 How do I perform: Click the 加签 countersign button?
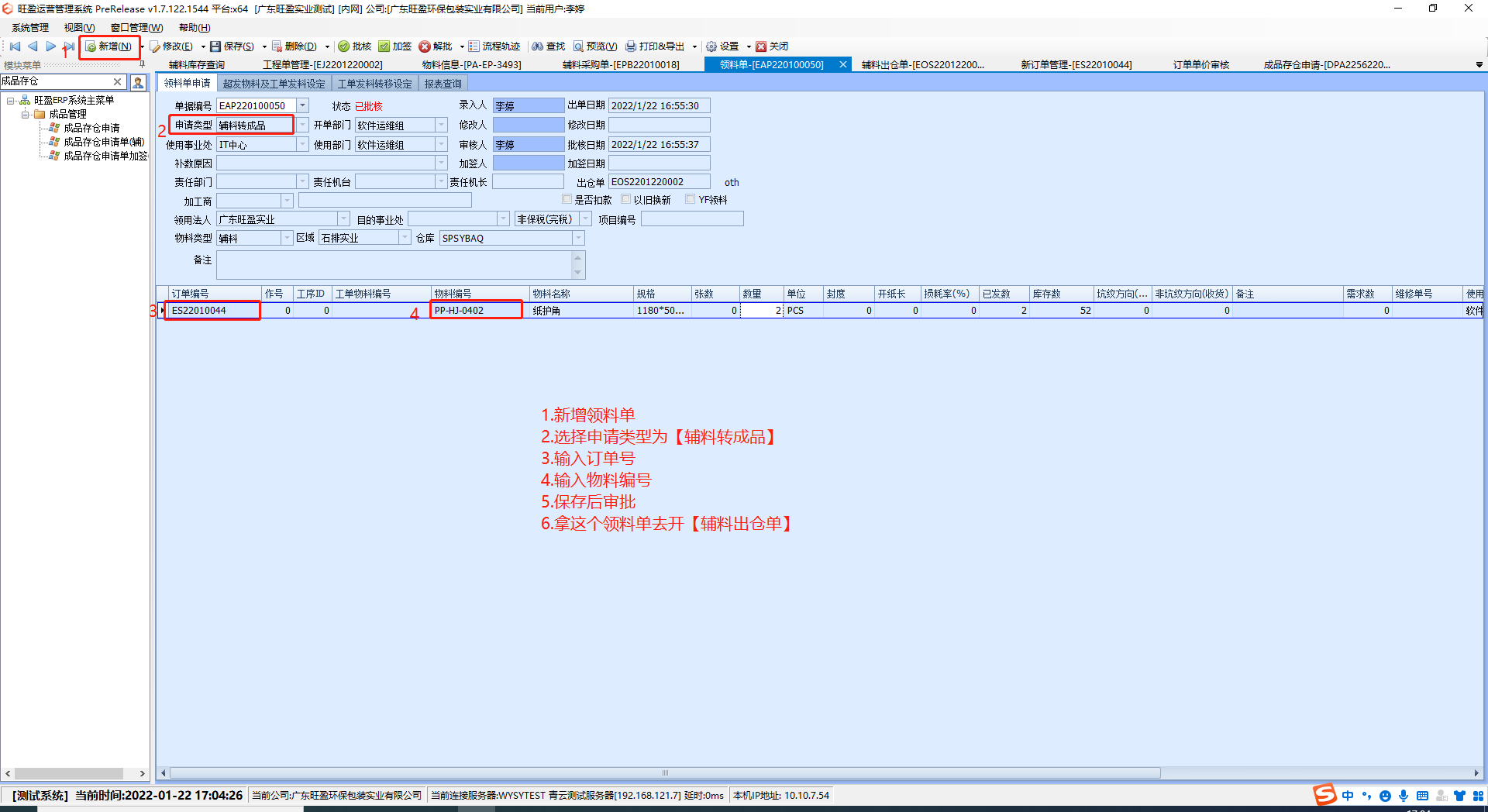(x=395, y=46)
